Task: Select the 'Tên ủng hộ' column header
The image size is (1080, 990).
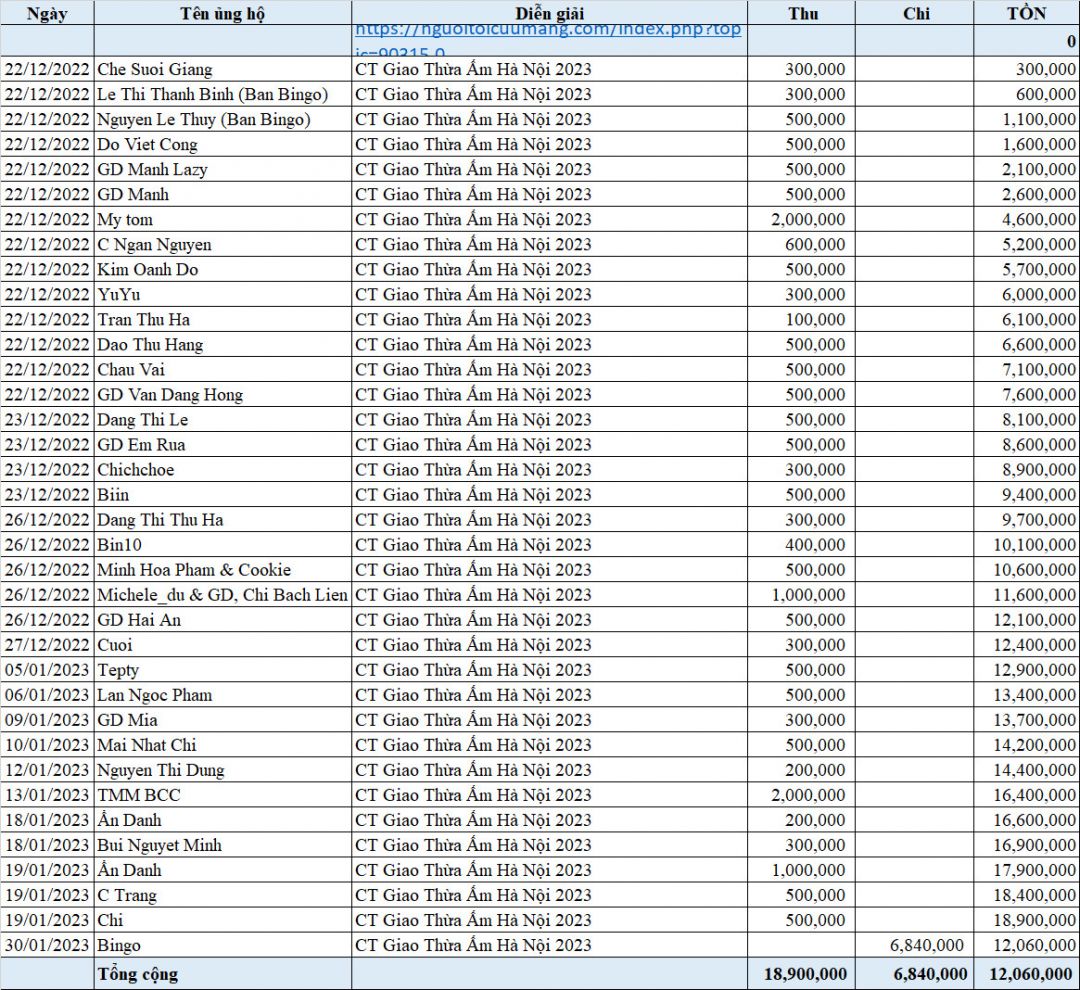Action: click(222, 13)
